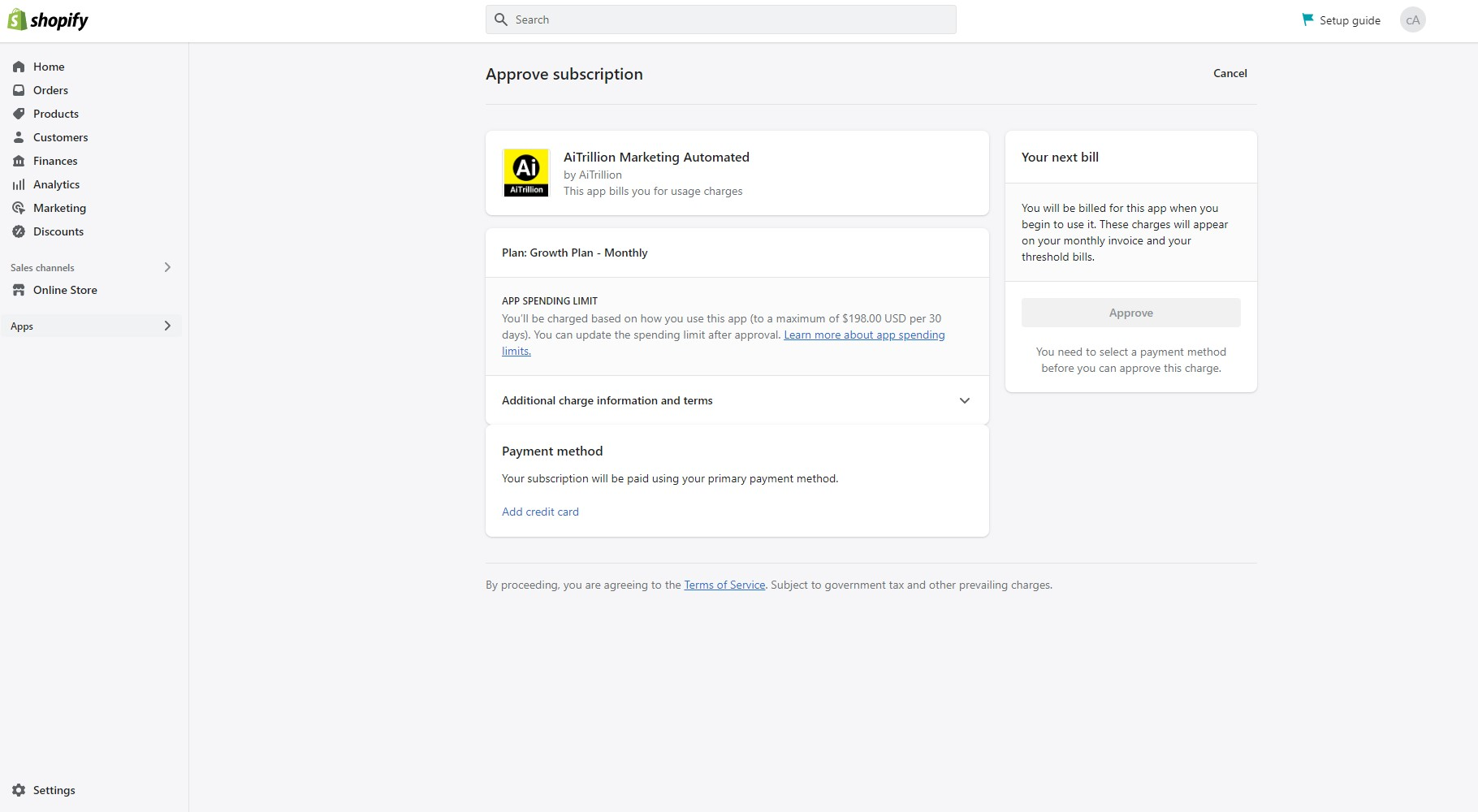The image size is (1478, 812).
Task: Click the AiTrillion app logo thumbnail
Action: coord(526,173)
